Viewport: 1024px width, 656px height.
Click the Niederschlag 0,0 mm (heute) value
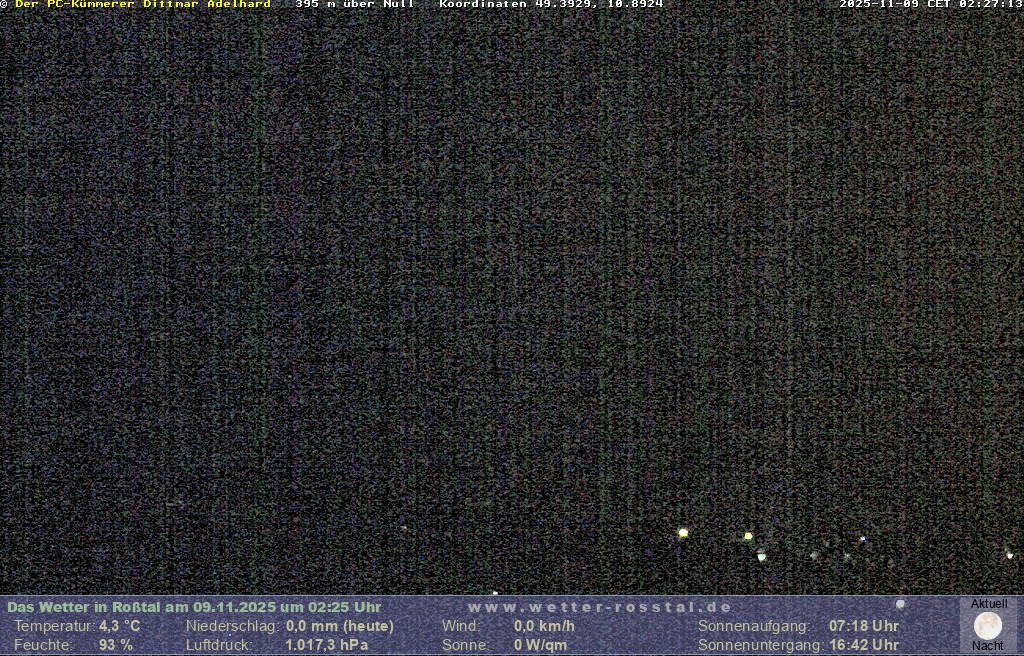tap(339, 626)
